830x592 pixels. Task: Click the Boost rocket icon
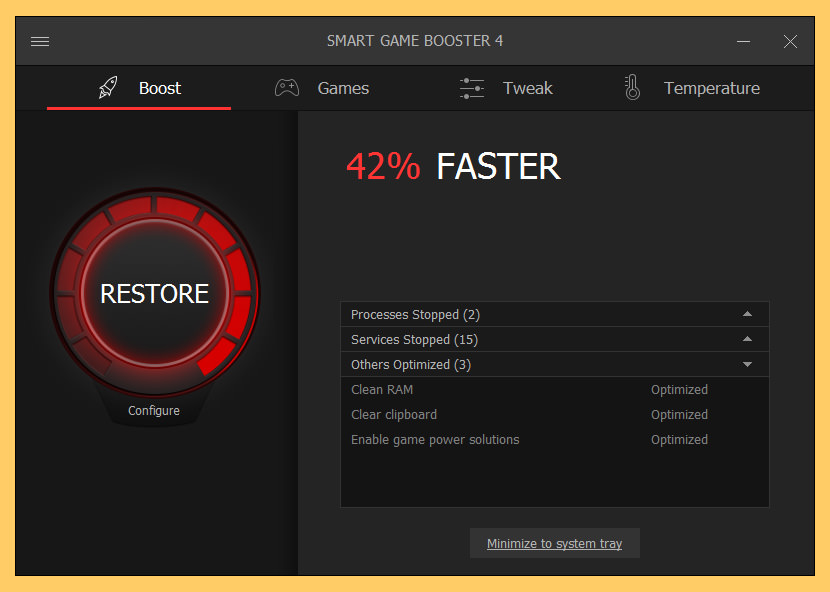(108, 87)
